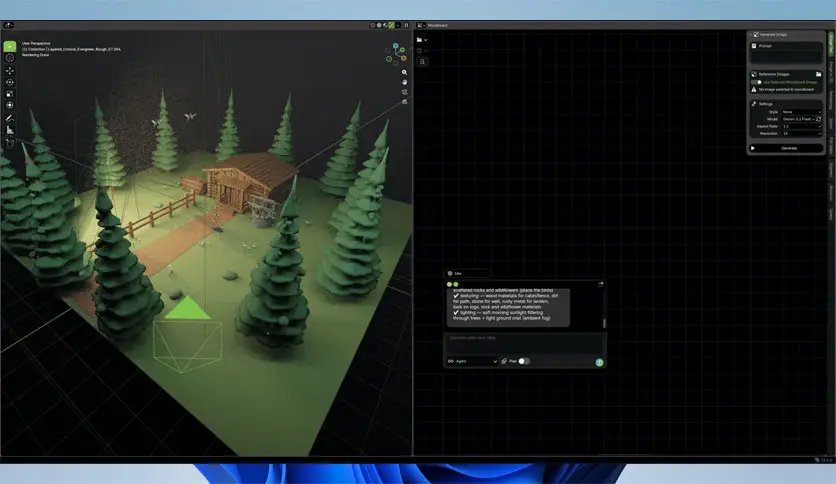Image resolution: width=836 pixels, height=484 pixels.
Task: Select the green Select Box tool
Action: [10, 47]
